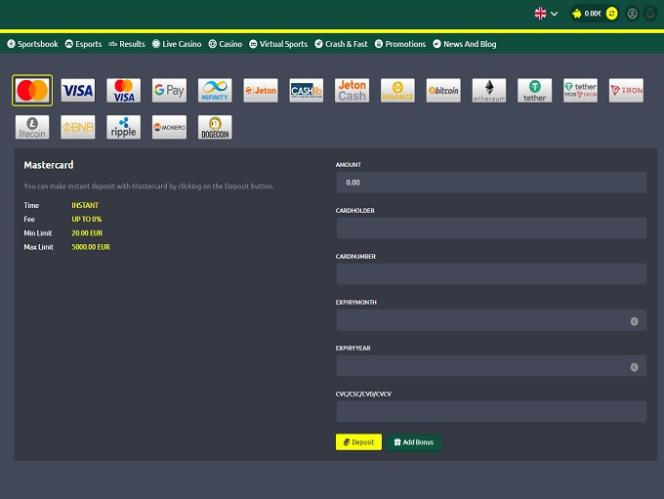Pick the Ripple deposit method
This screenshot has height=499, width=664.
pos(124,128)
